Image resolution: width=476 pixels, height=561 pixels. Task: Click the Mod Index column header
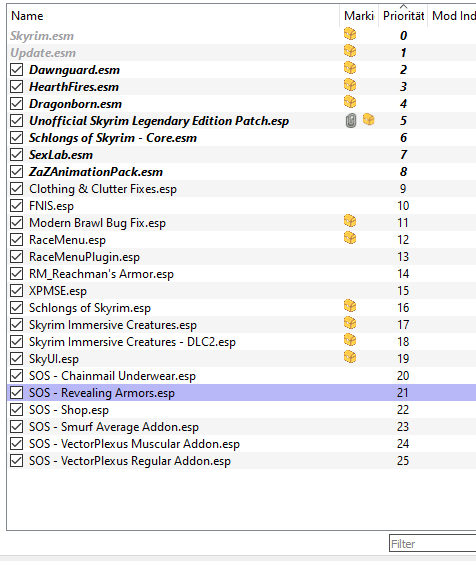tap(452, 16)
